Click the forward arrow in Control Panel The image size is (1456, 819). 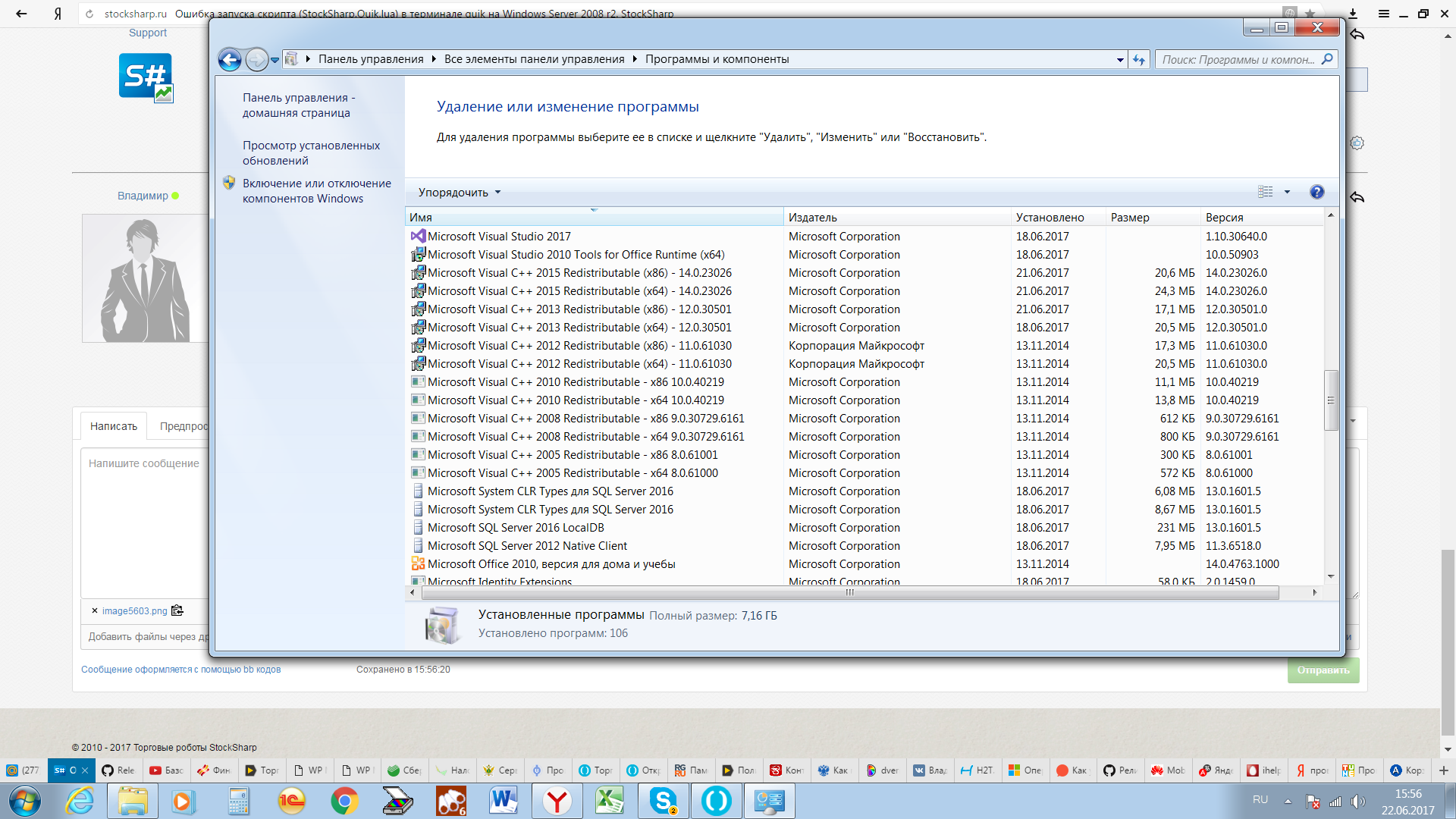[x=257, y=59]
